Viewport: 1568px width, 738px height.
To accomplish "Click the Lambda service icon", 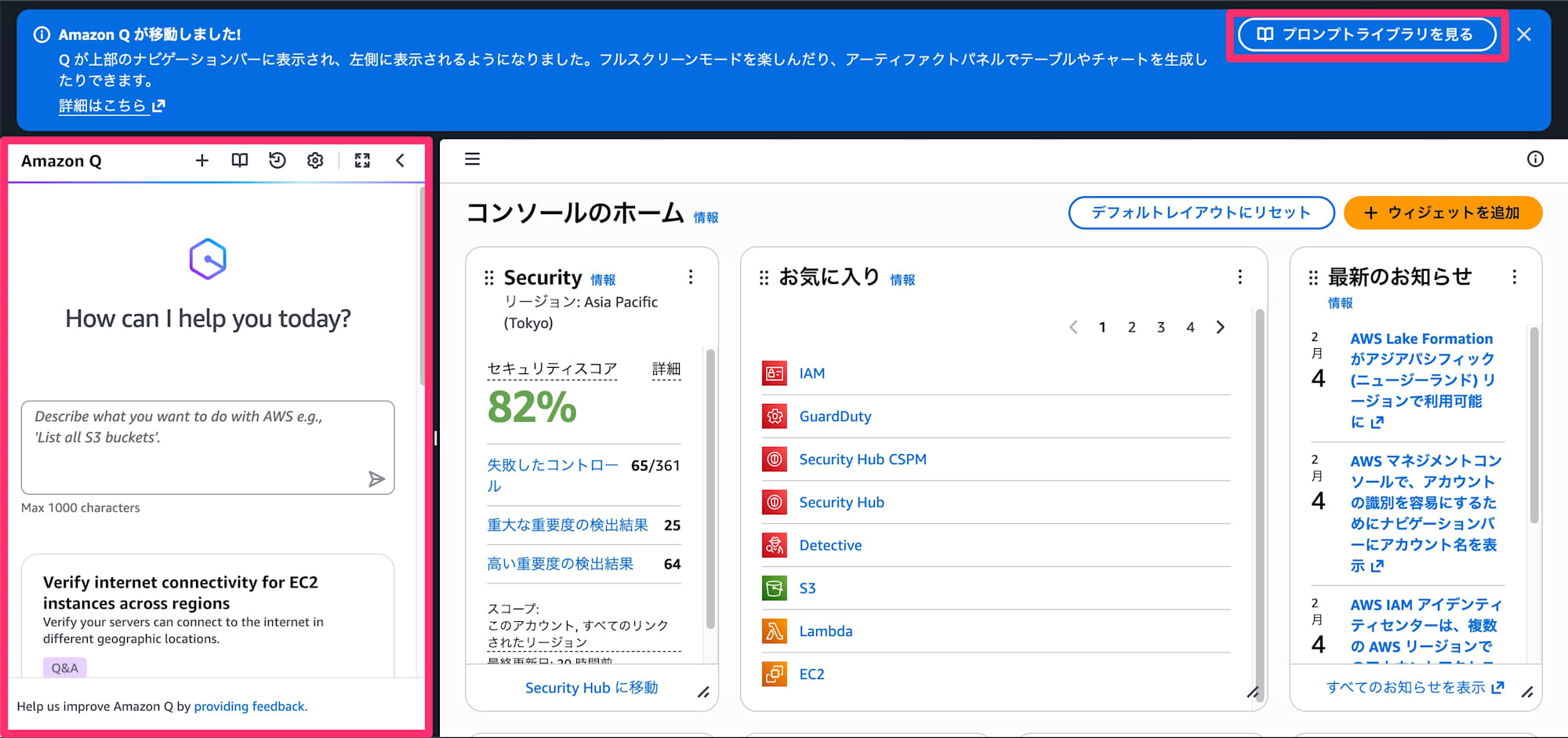I will tap(775, 631).
